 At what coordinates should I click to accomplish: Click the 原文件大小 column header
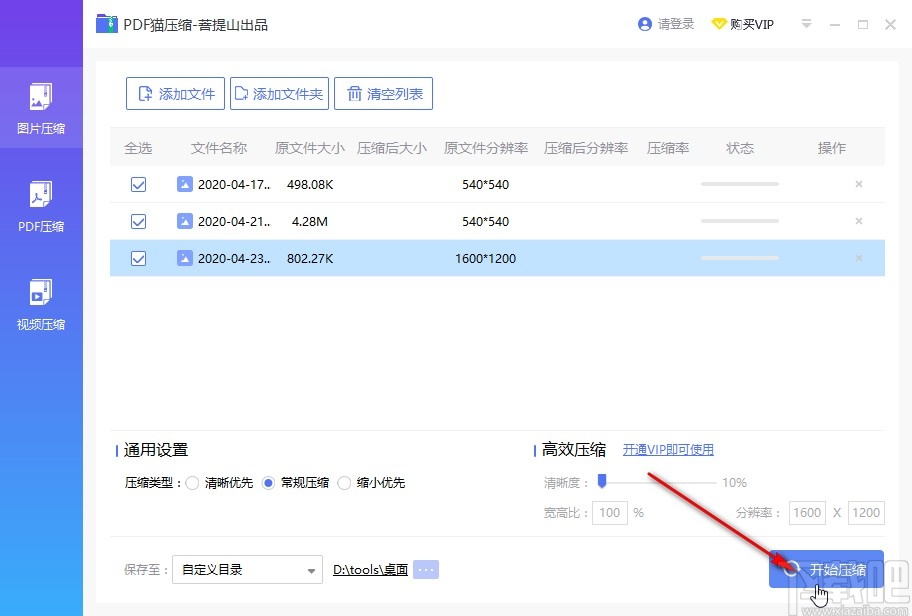pos(309,148)
